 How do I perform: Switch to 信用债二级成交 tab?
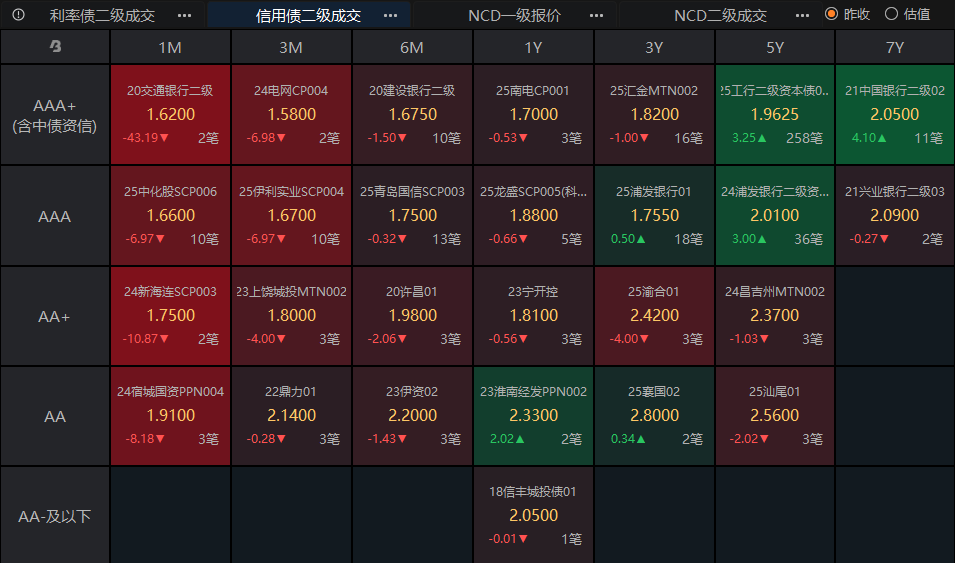(308, 15)
